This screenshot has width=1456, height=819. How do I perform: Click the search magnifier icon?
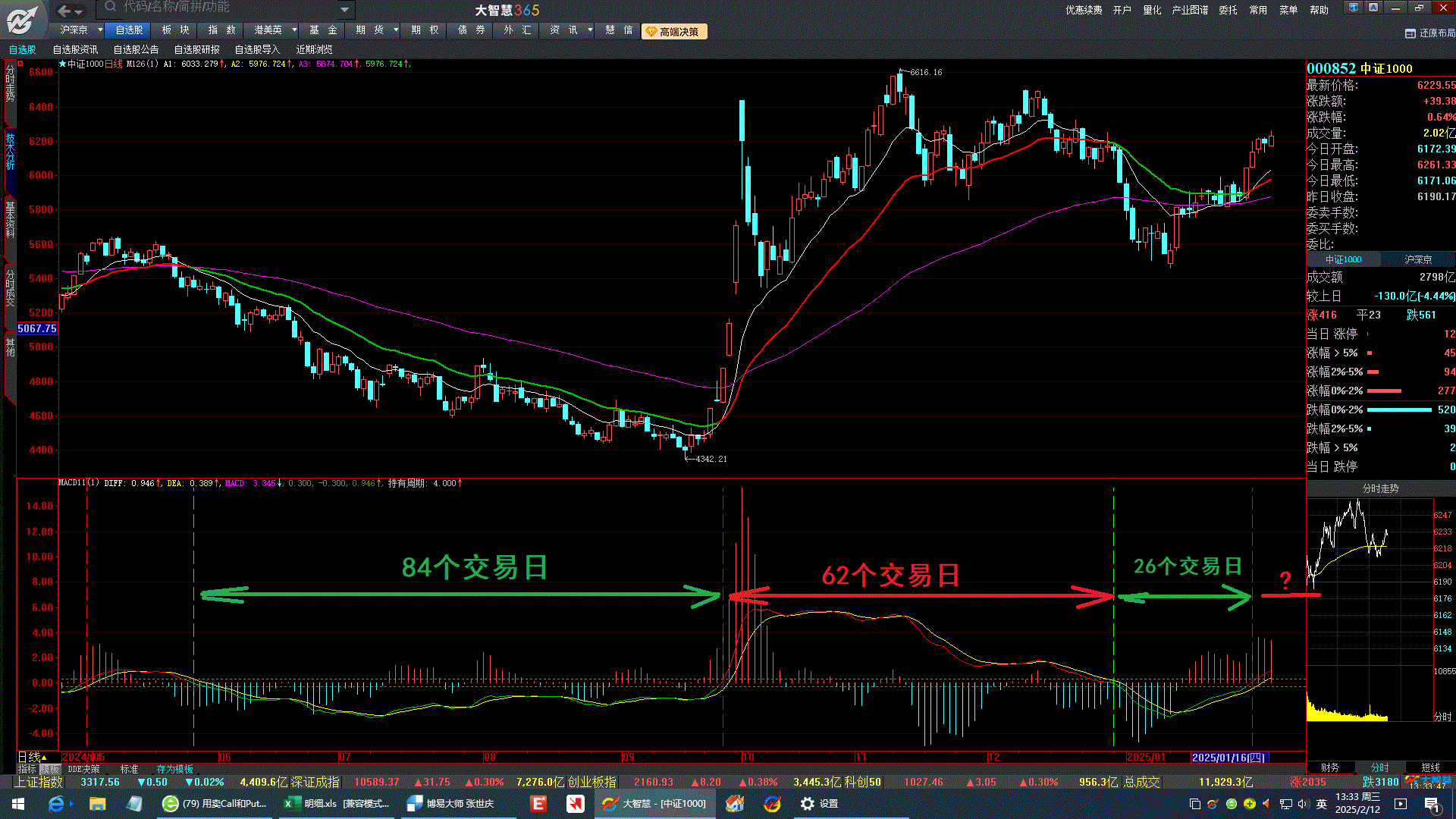coord(111,8)
